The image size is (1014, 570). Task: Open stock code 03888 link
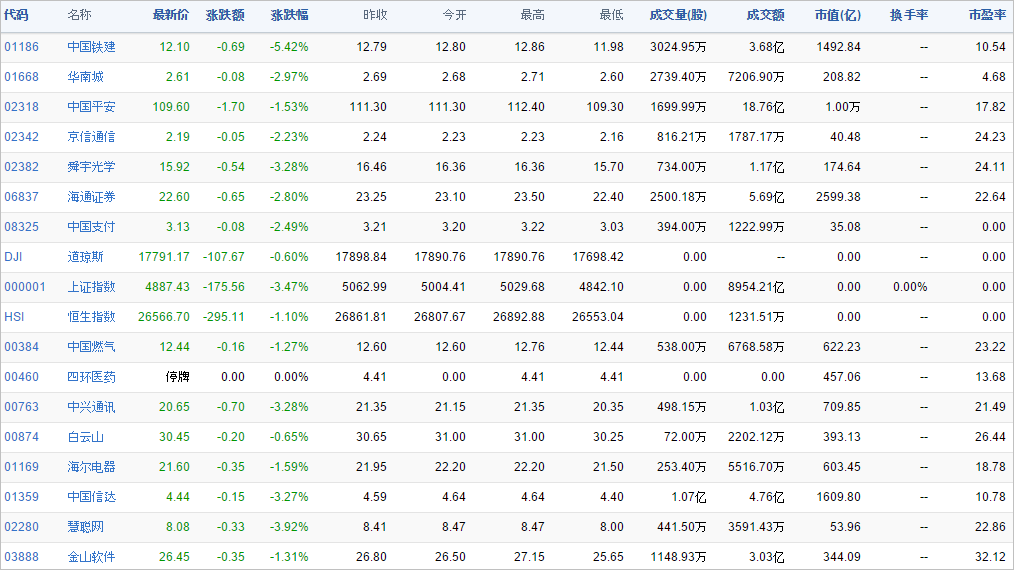point(21,557)
